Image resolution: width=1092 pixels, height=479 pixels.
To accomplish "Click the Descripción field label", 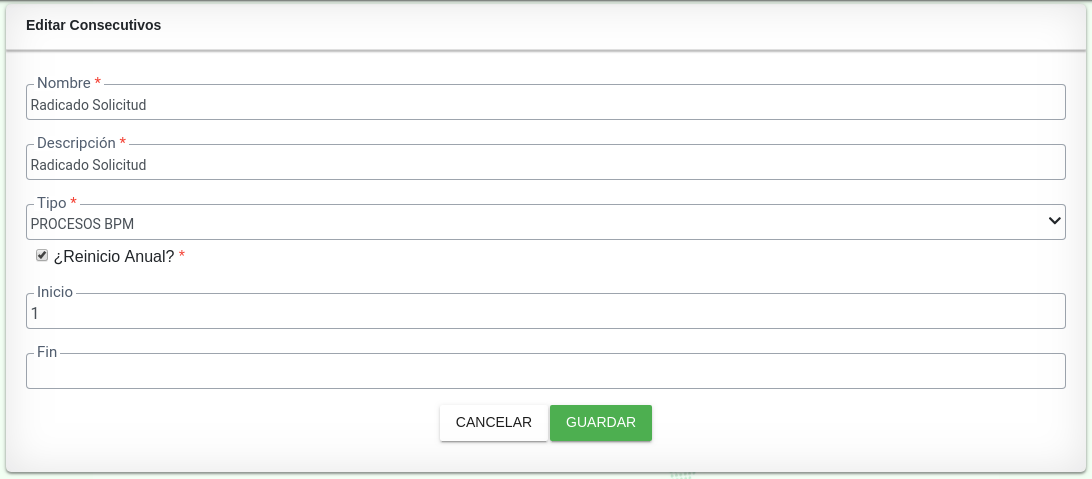I will [x=76, y=143].
